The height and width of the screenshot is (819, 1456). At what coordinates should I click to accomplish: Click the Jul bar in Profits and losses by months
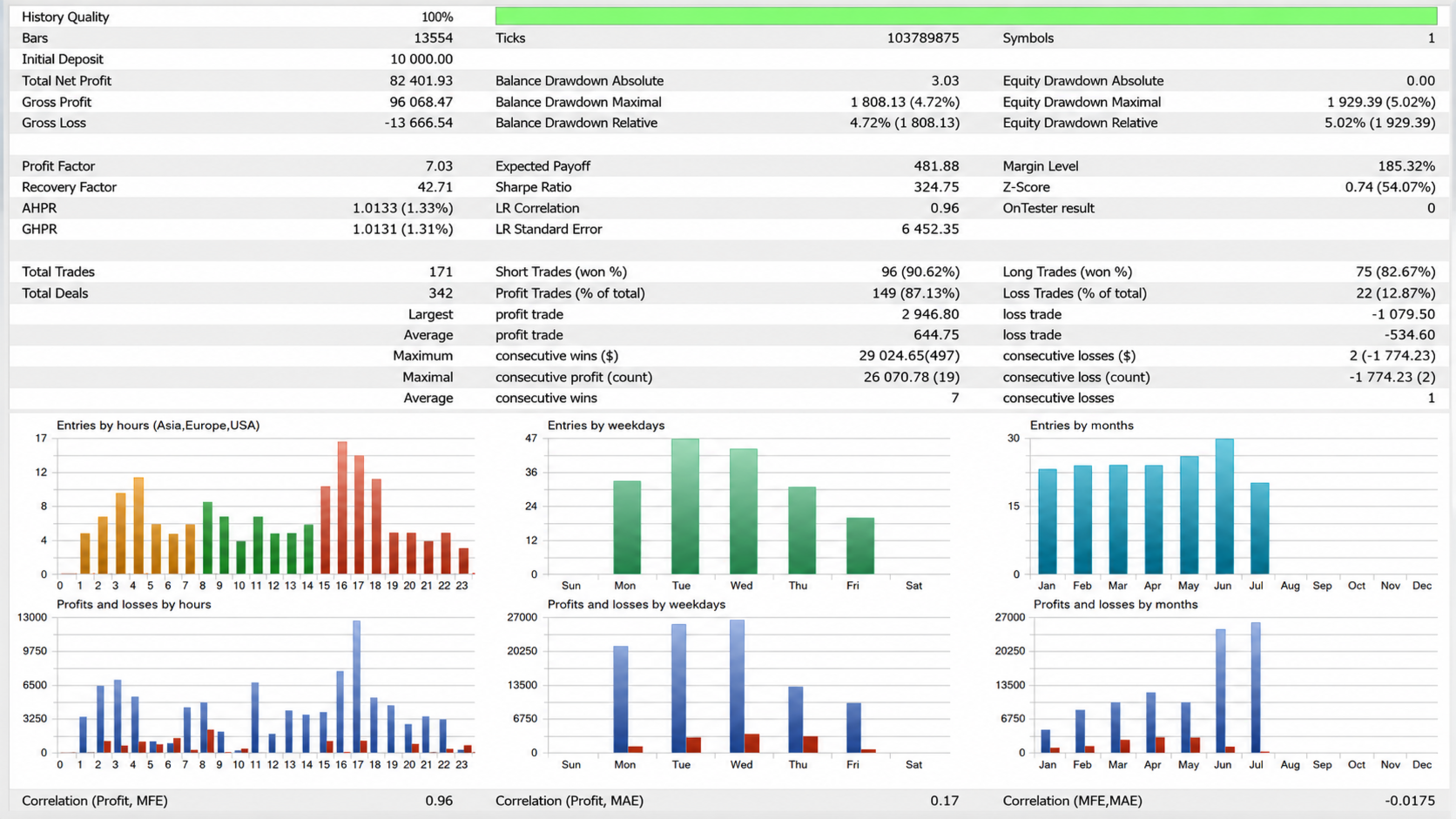[1256, 688]
